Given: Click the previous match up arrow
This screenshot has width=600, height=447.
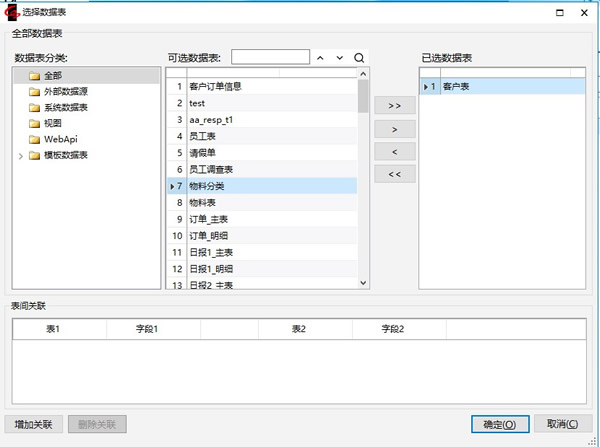Looking at the screenshot, I should (321, 58).
